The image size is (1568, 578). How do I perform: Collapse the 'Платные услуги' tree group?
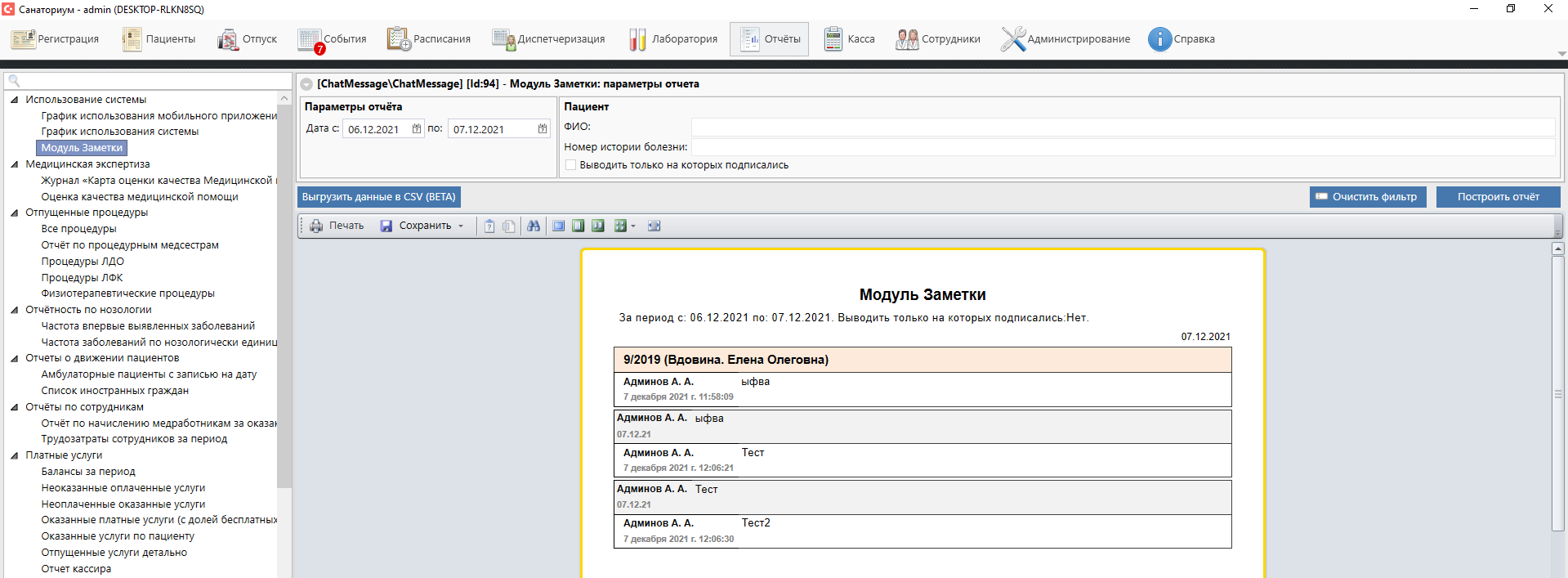15,455
